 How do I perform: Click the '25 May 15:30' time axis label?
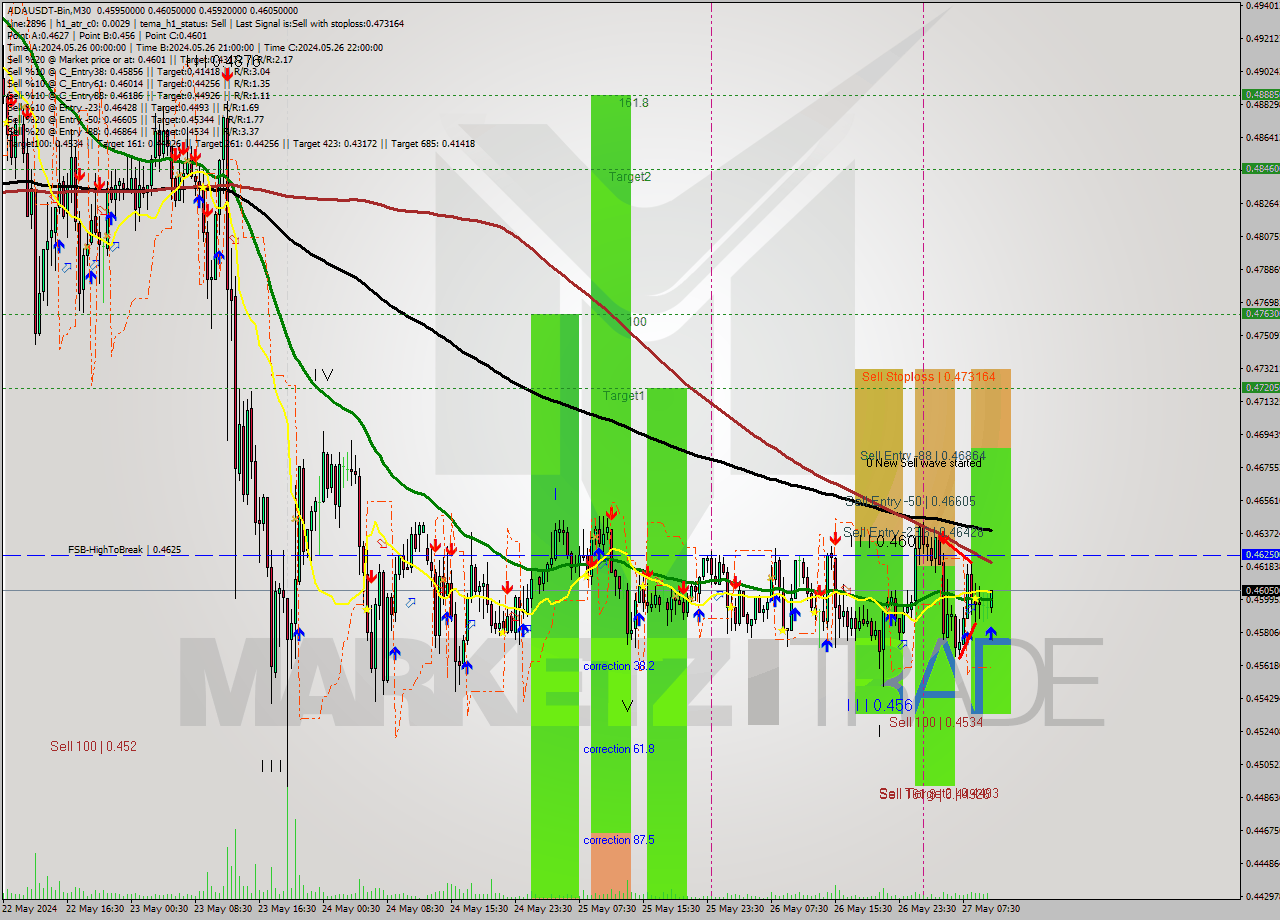[x=669, y=909]
